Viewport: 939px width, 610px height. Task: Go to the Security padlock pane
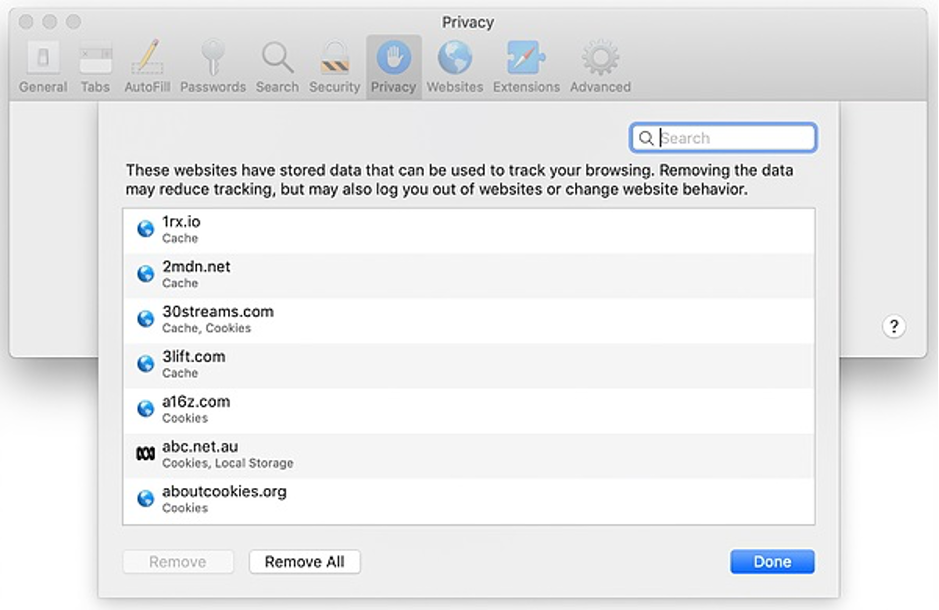[x=334, y=67]
